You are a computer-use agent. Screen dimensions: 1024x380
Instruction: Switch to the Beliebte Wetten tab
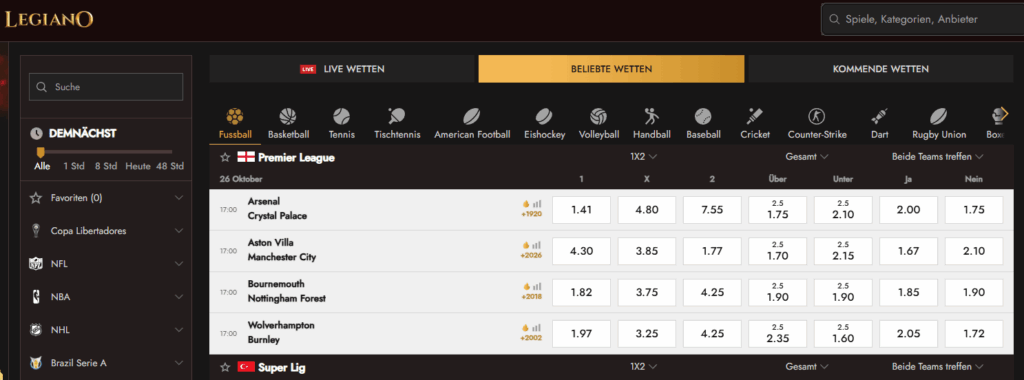(x=611, y=69)
